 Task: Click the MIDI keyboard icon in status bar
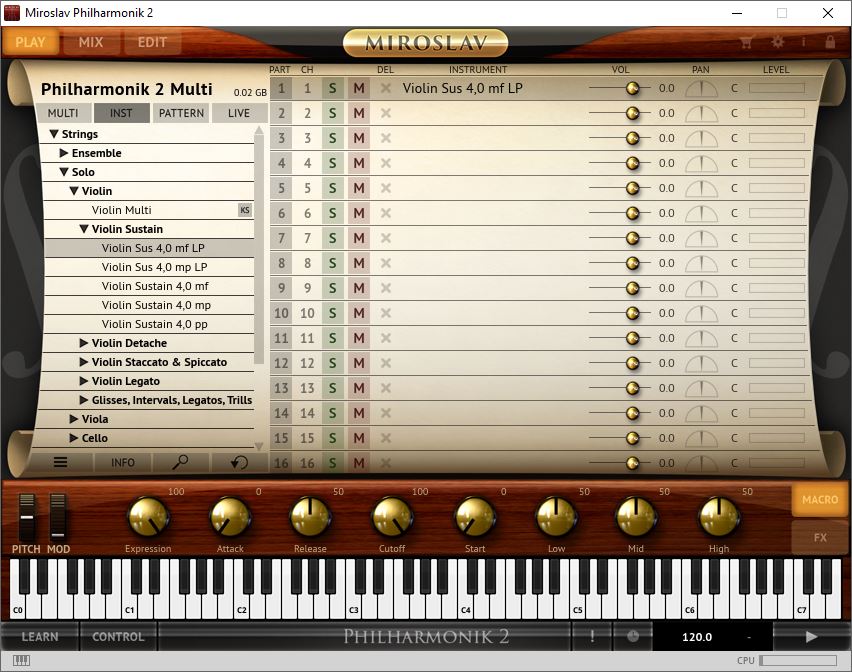(x=21, y=660)
